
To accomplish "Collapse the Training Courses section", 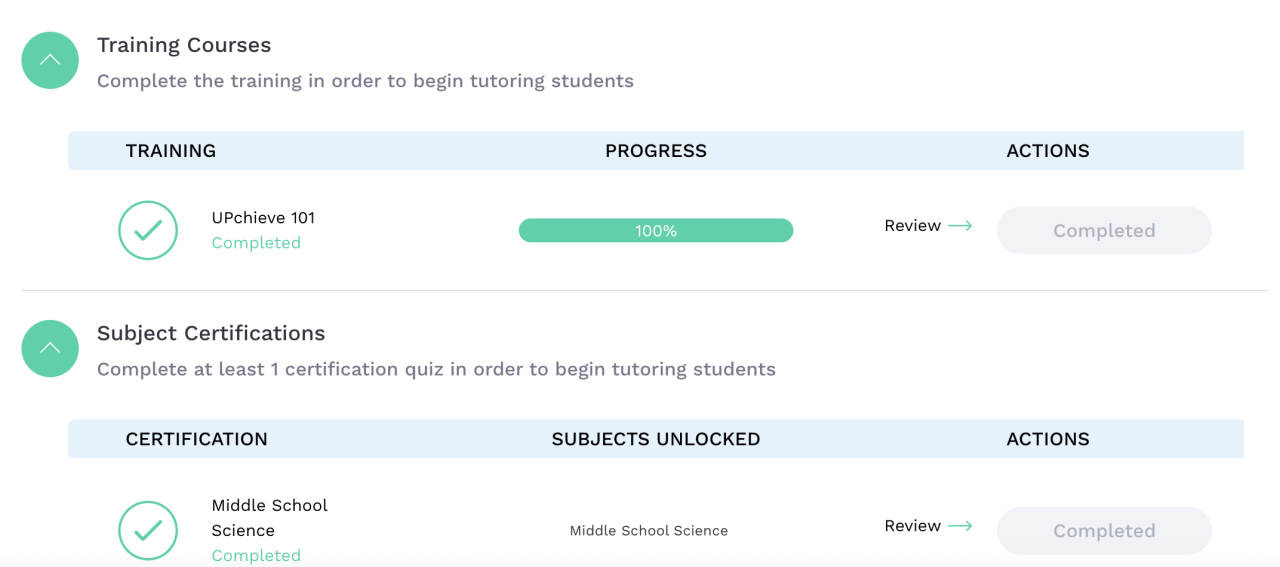I will click(x=50, y=60).
